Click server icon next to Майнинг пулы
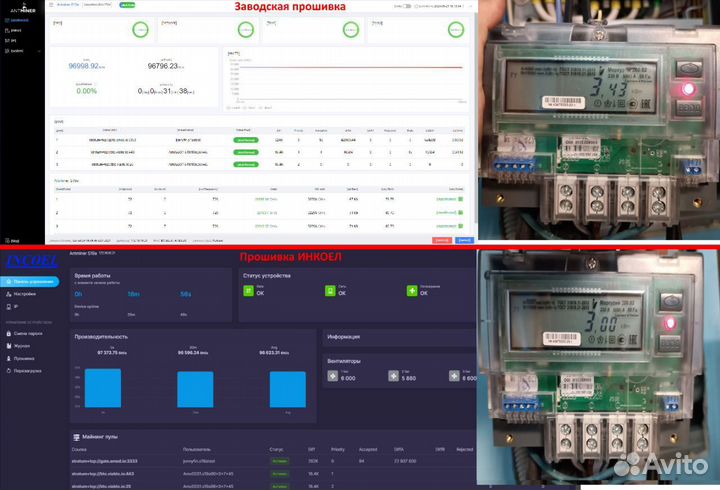This screenshot has height=490, width=720. pos(76,437)
